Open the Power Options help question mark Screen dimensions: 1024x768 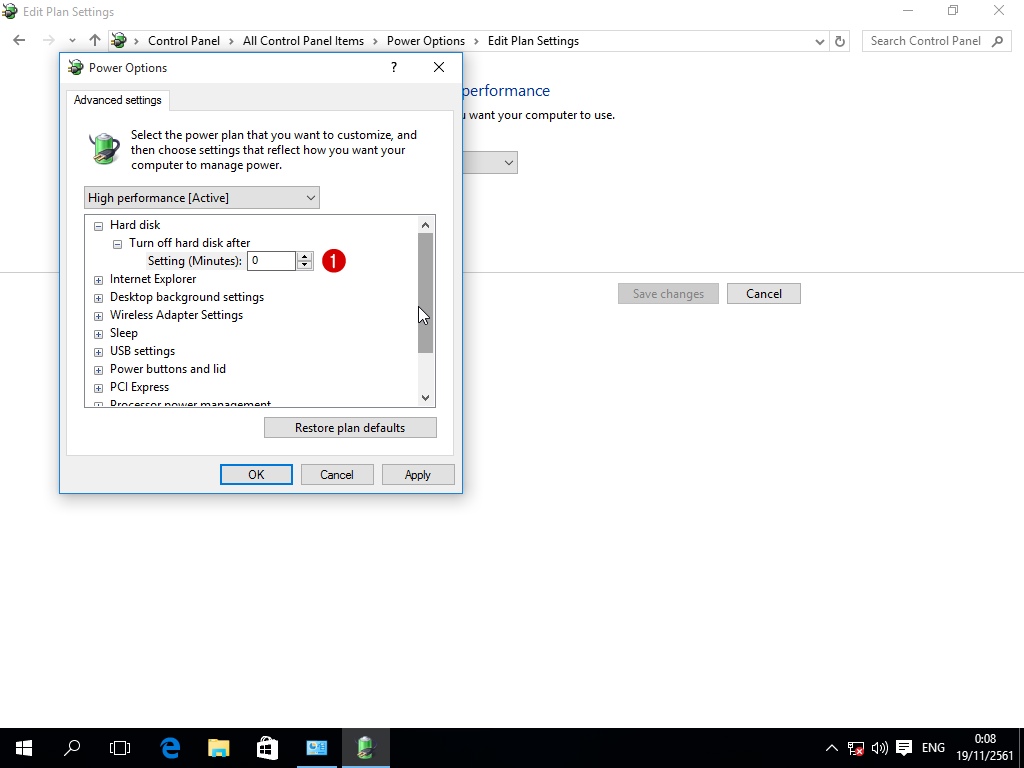coord(393,67)
